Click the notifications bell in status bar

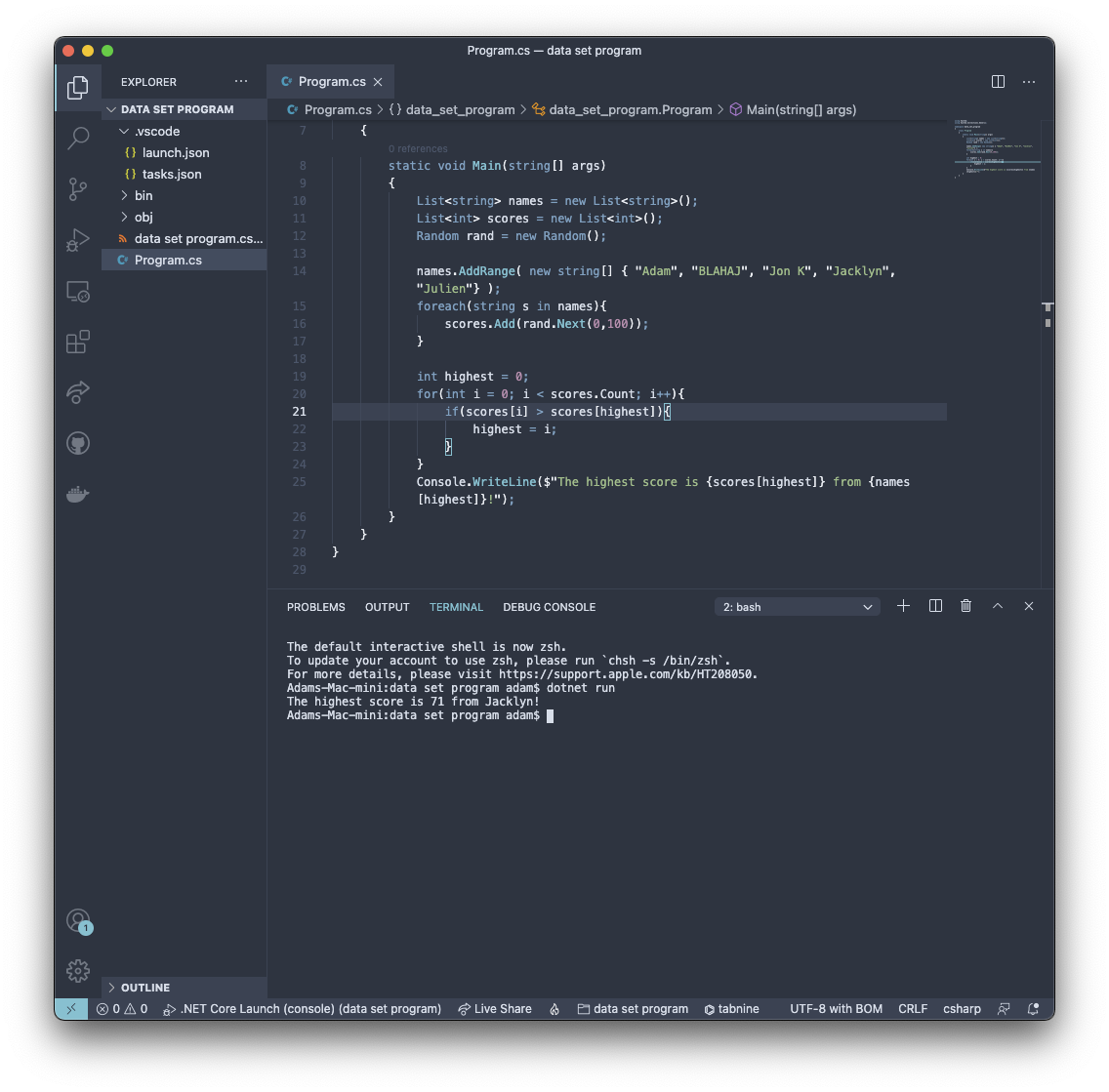click(x=1032, y=1009)
